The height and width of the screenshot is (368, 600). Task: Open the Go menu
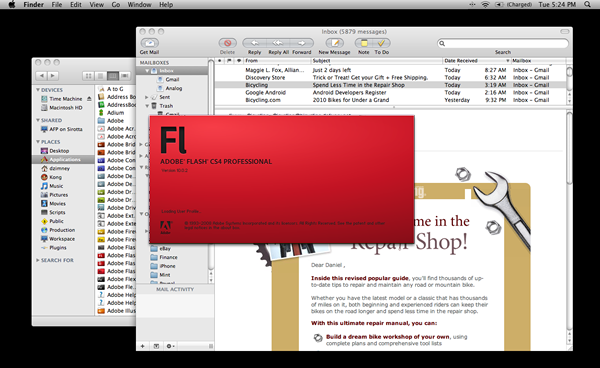pyautogui.click(x=116, y=5)
